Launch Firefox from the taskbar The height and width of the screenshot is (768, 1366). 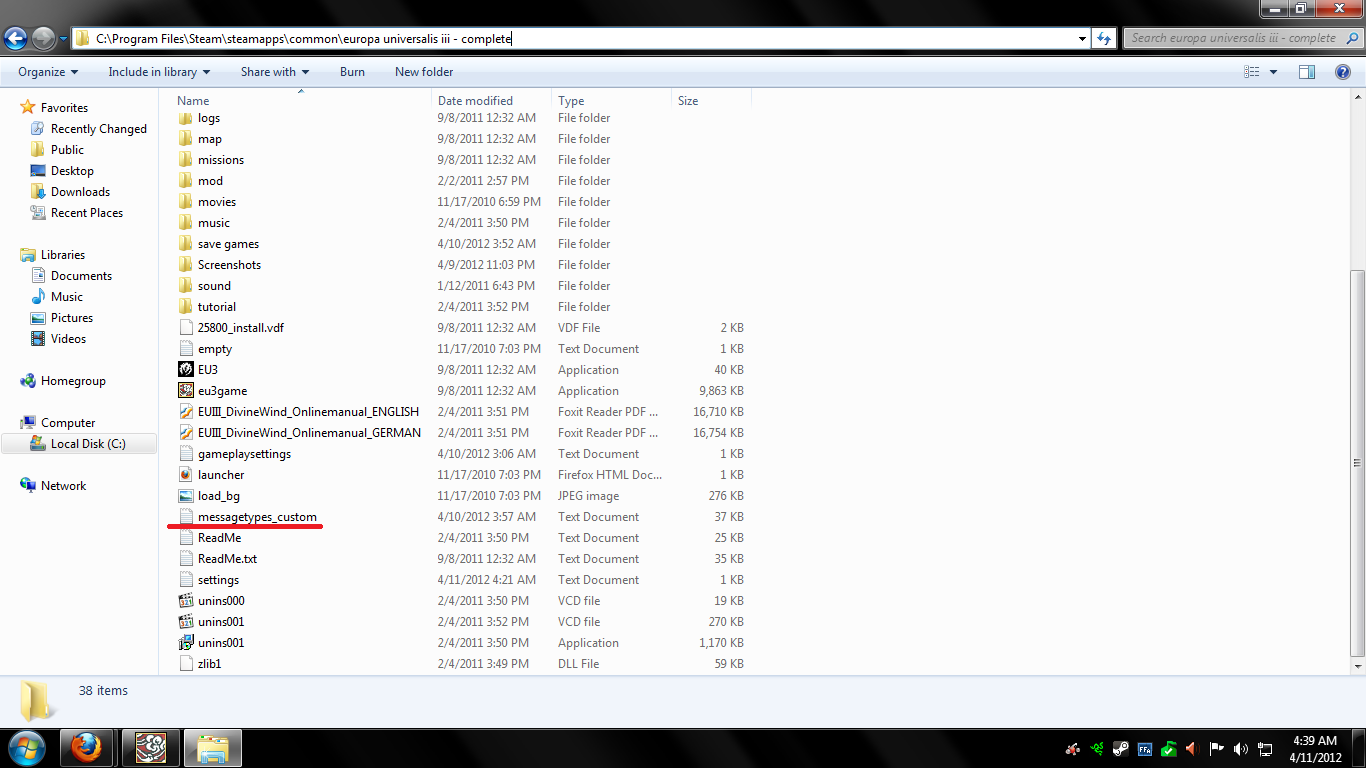pyautogui.click(x=86, y=748)
